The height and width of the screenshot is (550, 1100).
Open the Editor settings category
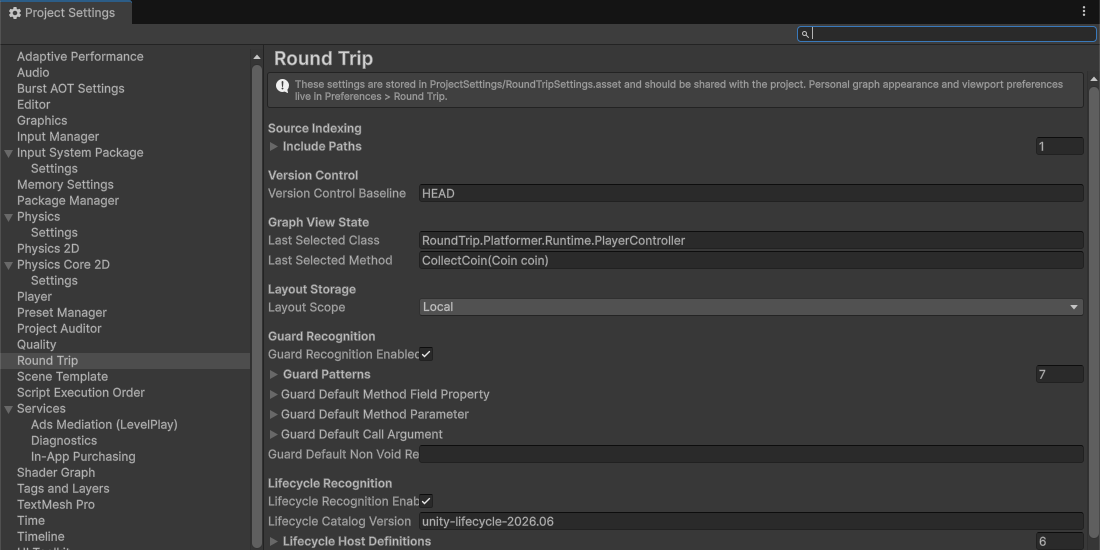click(34, 105)
